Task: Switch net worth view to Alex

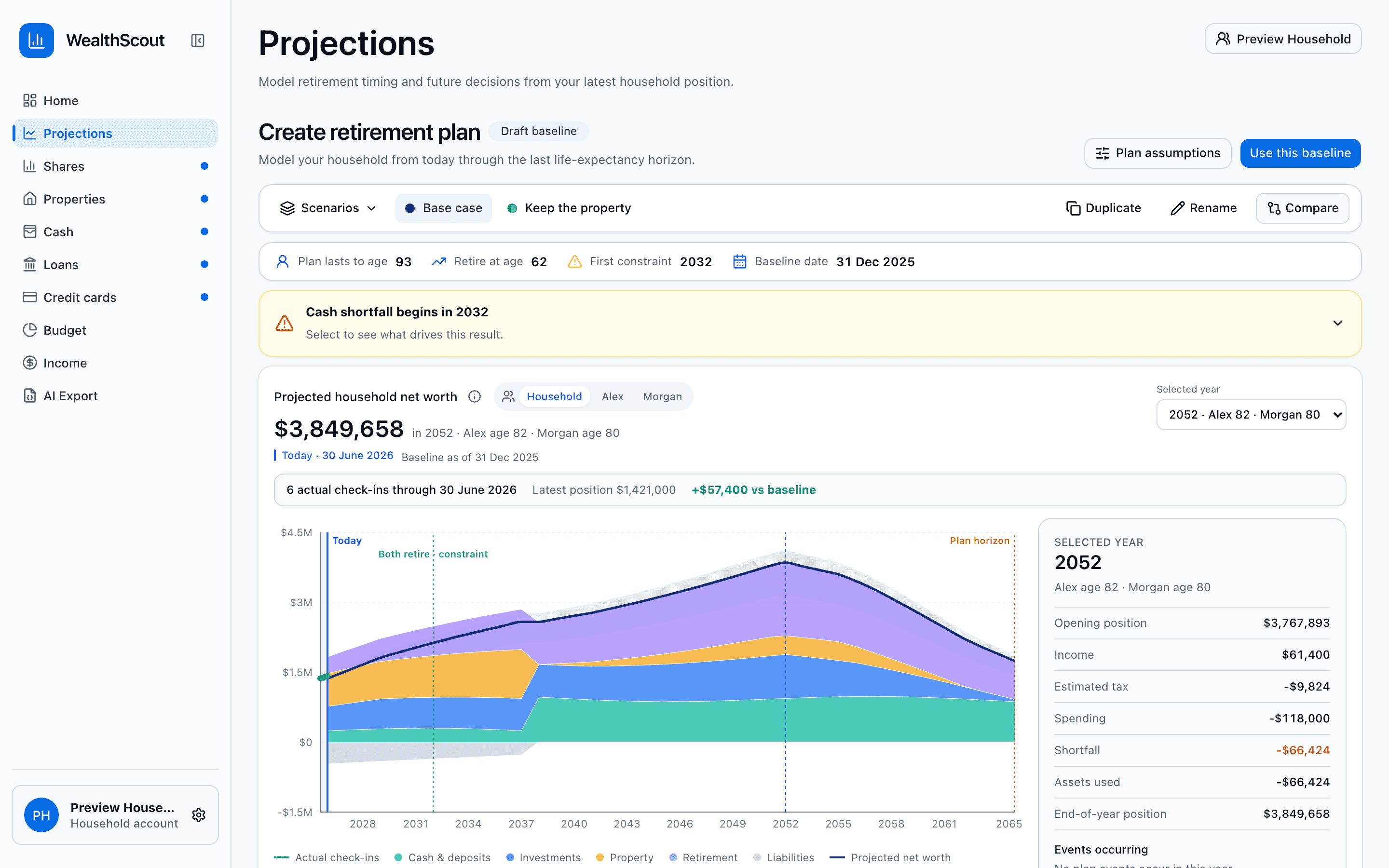Action: (613, 397)
